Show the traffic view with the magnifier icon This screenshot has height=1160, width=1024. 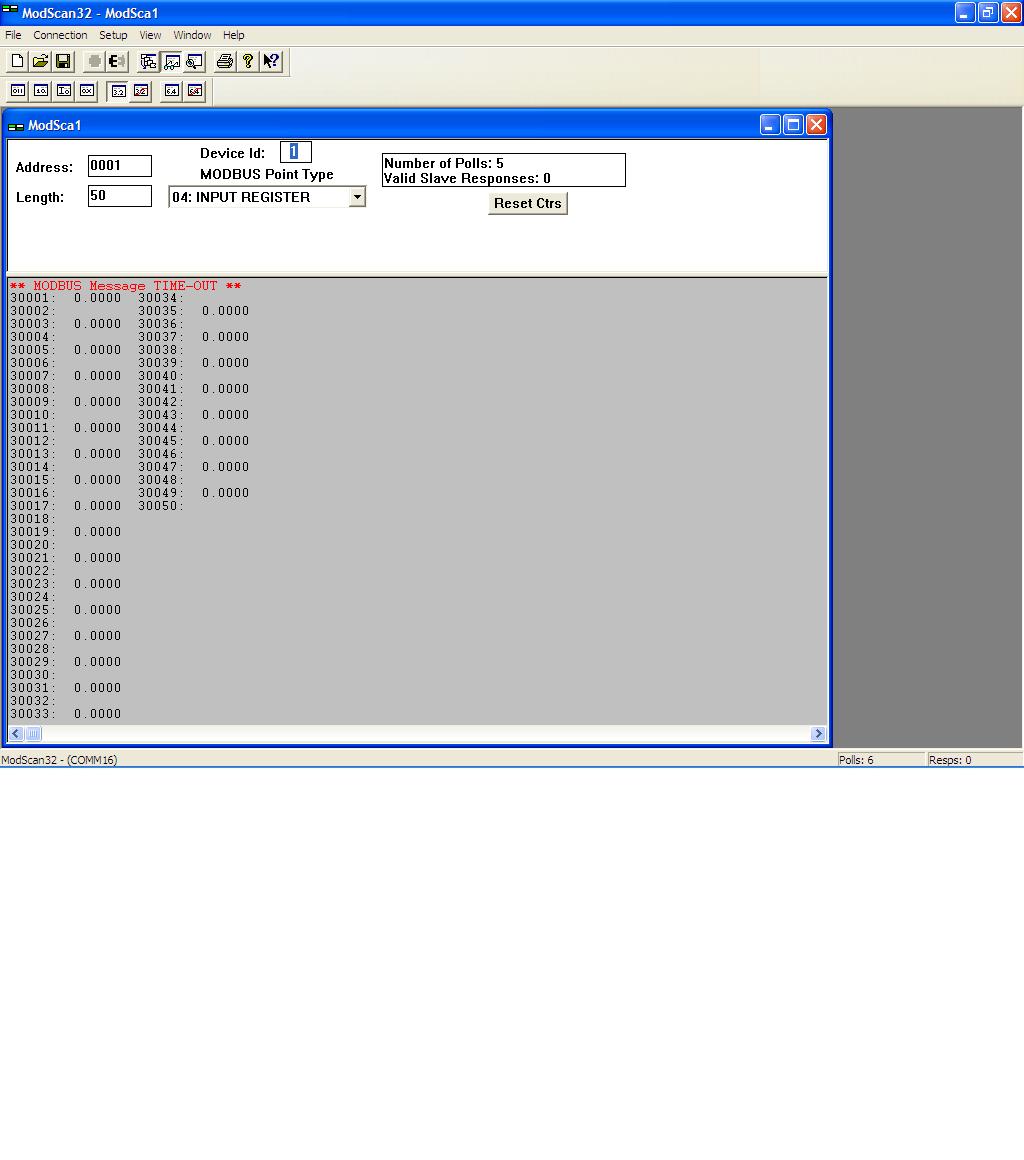[x=195, y=61]
